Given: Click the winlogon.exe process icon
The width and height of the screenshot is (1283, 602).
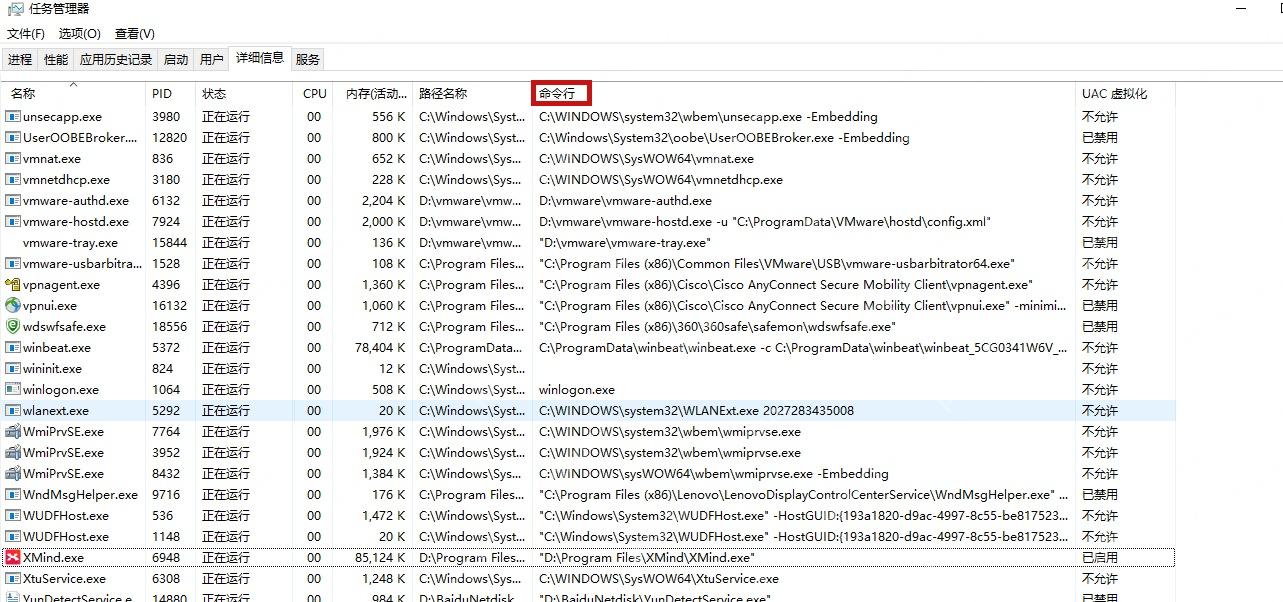Looking at the screenshot, I should coord(13,390).
